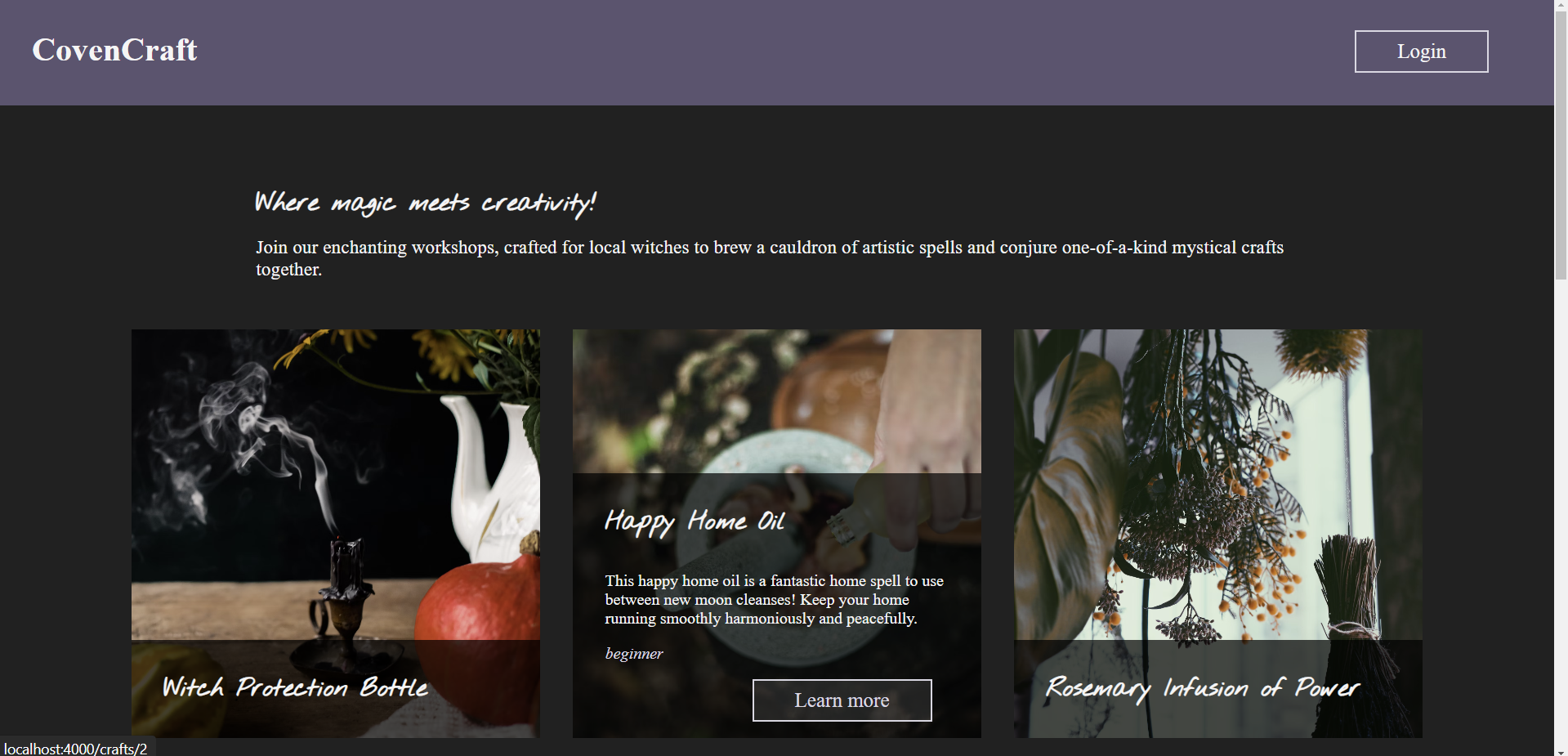Screen dimensions: 1568x756
Task: Click the localhost:4000/crafts/2 status bar URL
Action: (75, 749)
